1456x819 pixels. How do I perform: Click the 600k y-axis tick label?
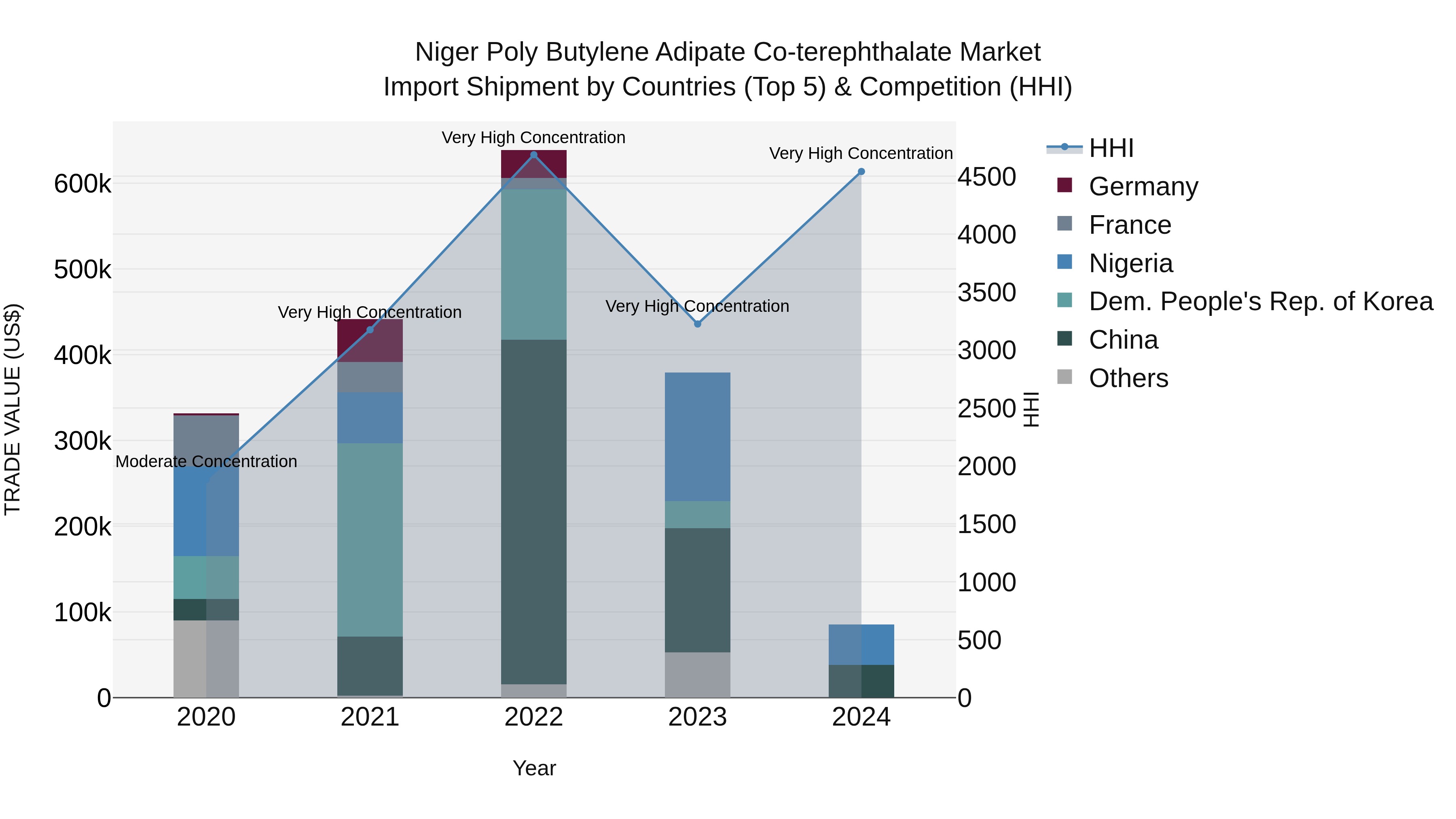coord(83,184)
